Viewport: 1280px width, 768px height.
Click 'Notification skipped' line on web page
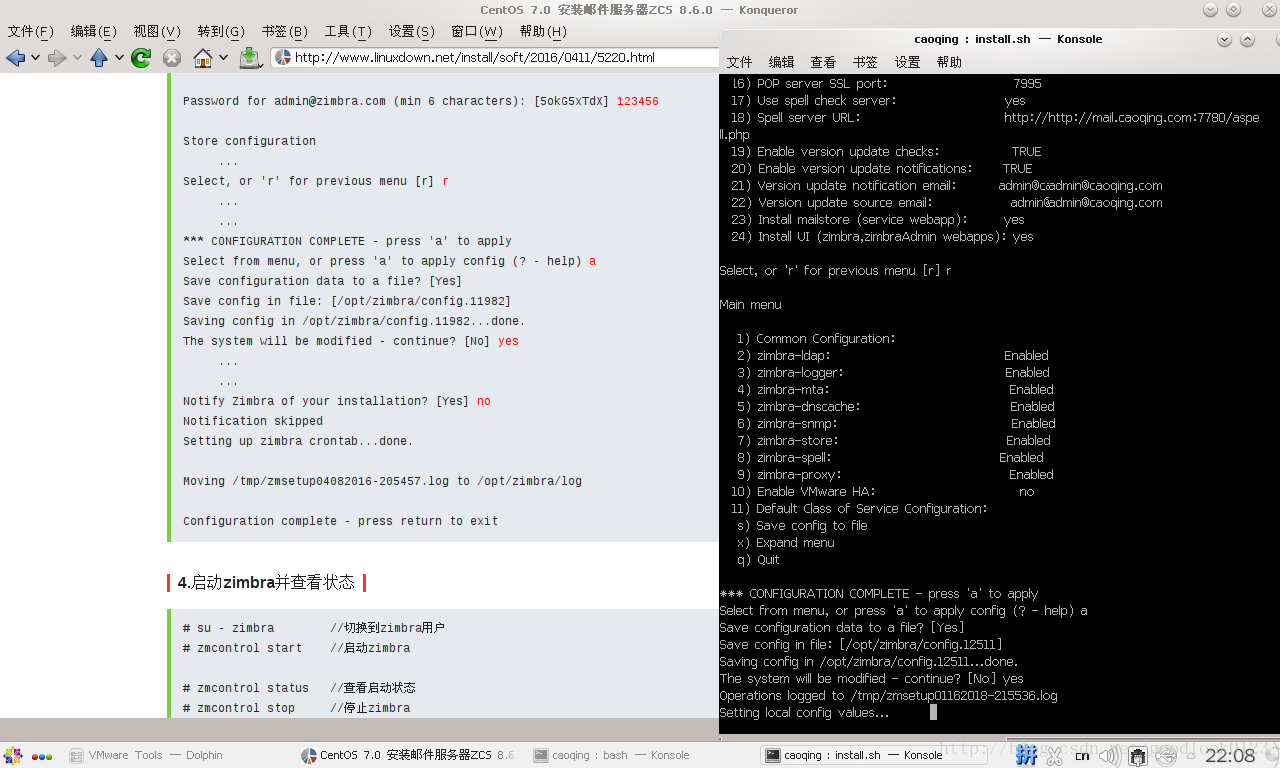253,421
